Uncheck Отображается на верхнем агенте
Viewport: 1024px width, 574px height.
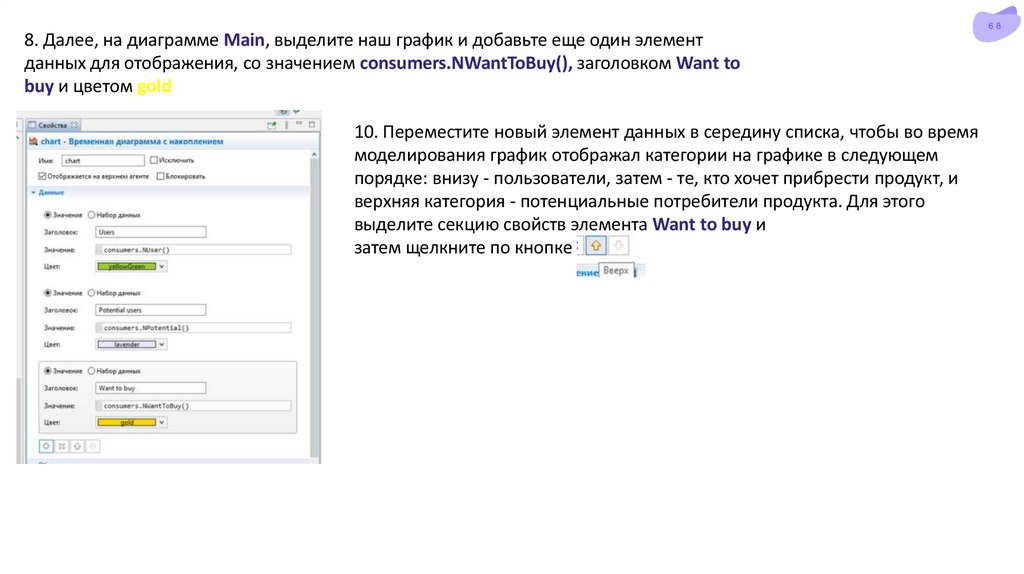pyautogui.click(x=42, y=176)
